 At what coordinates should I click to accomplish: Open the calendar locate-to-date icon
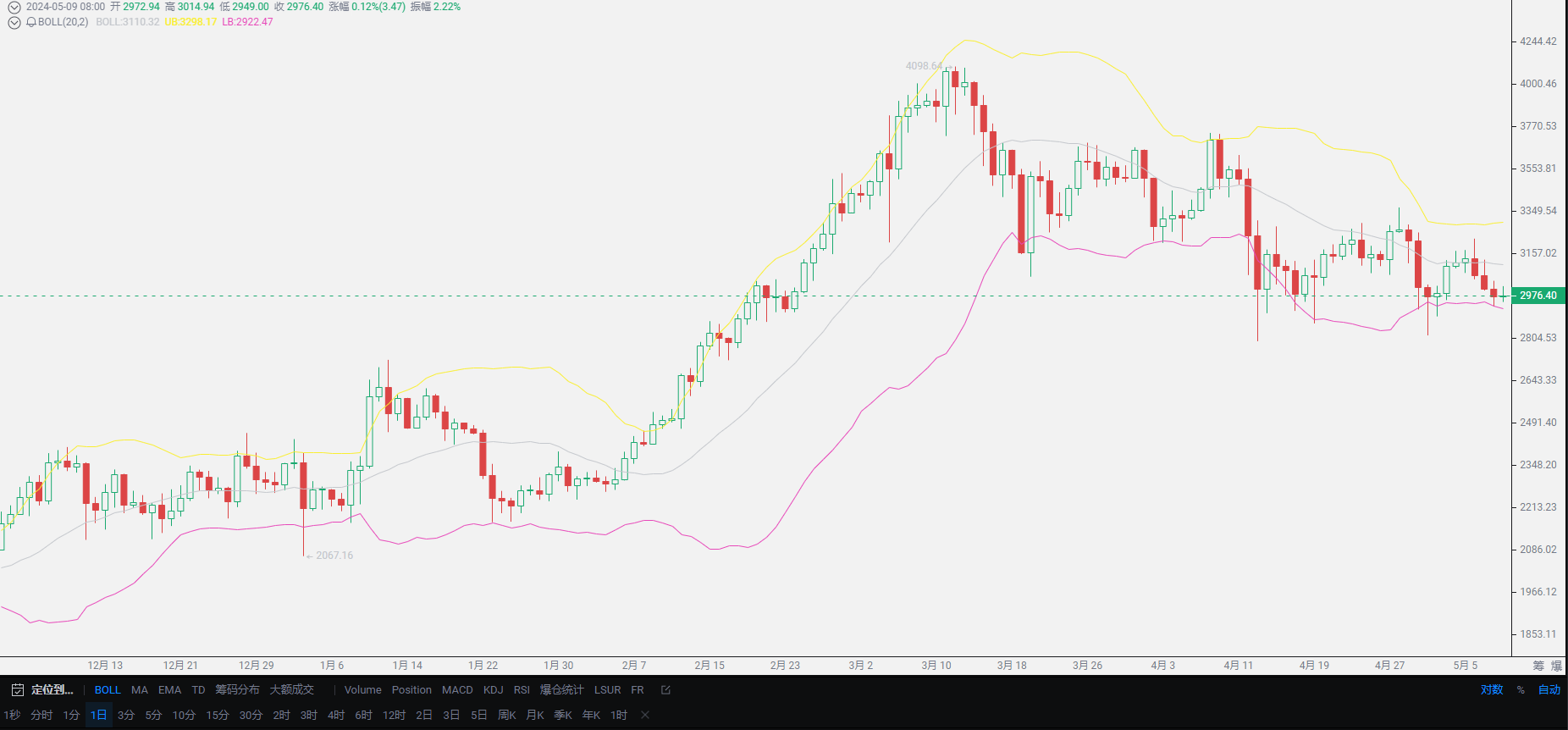click(17, 690)
